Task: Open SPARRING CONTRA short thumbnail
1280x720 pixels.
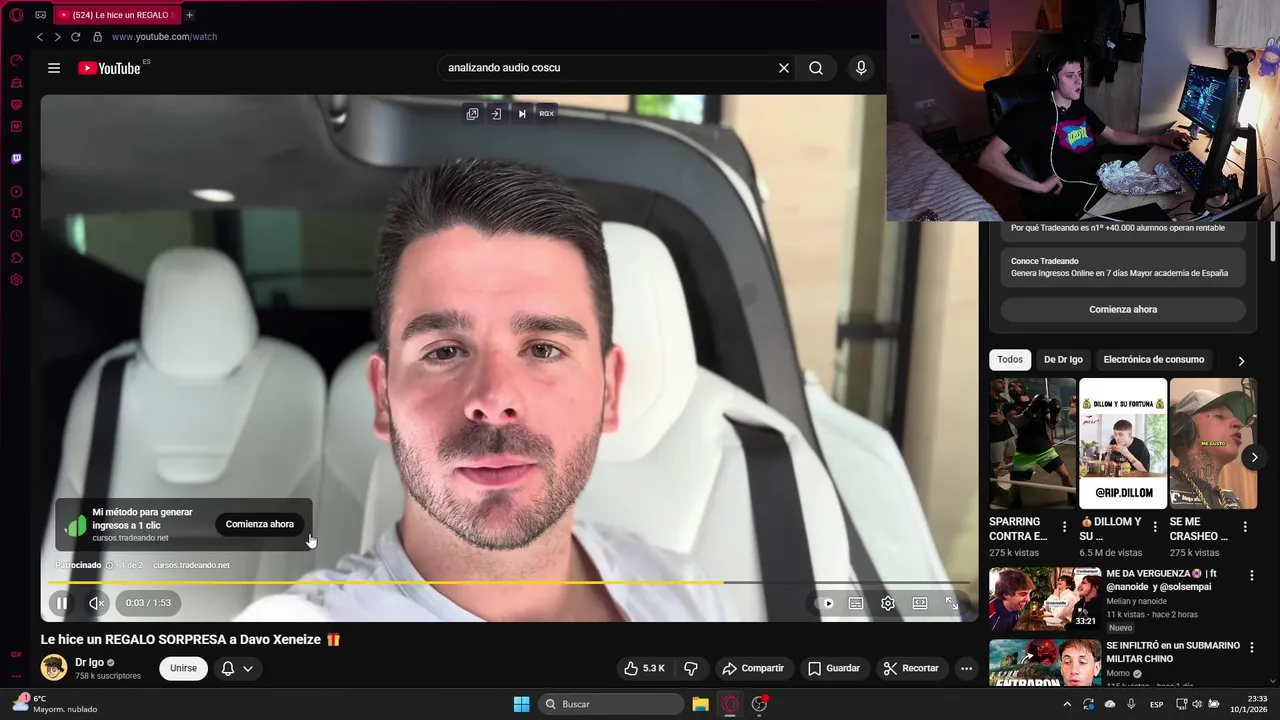Action: click(x=1032, y=443)
